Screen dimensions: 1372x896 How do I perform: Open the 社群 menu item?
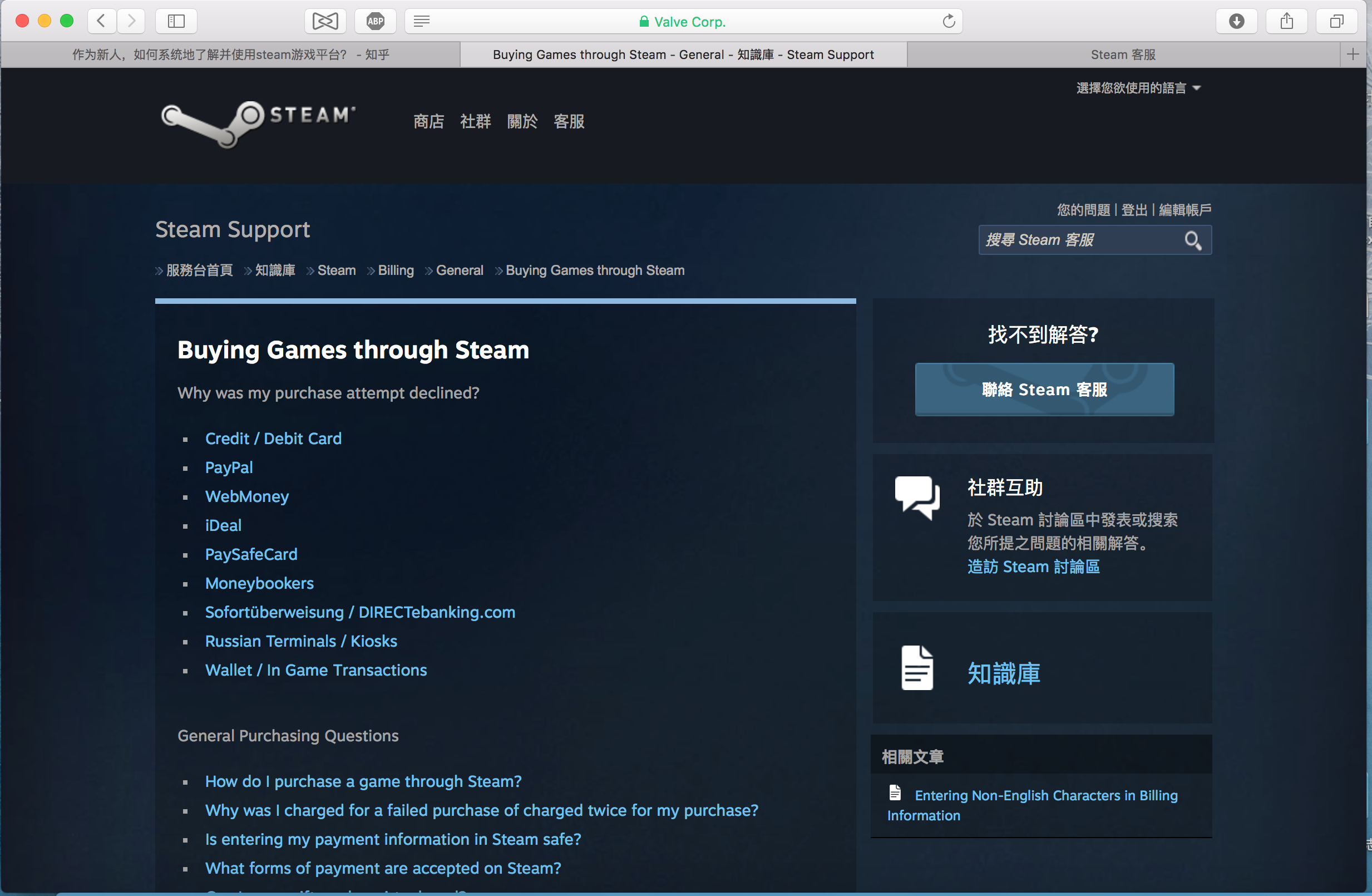475,122
